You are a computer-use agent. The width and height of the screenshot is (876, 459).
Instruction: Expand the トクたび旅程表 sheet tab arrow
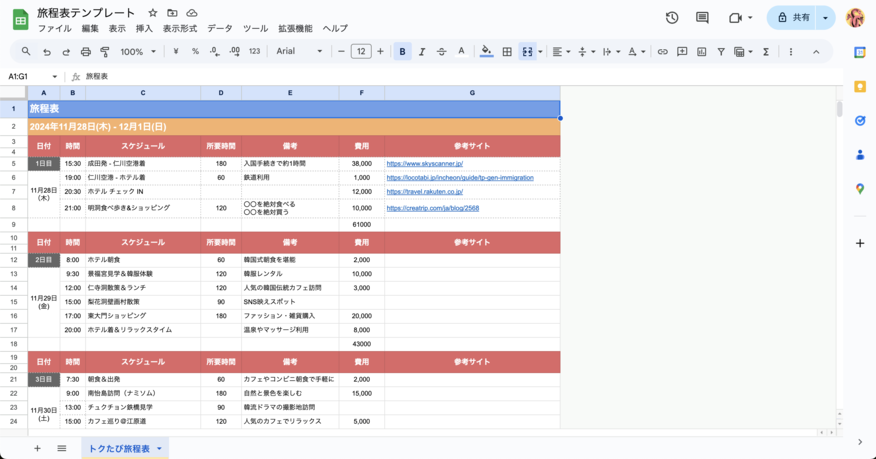[159, 449]
